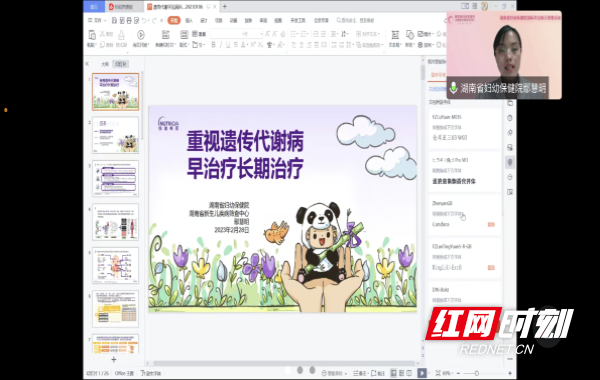Click the Shapes icon in ribbon

pyautogui.click(x=409, y=35)
